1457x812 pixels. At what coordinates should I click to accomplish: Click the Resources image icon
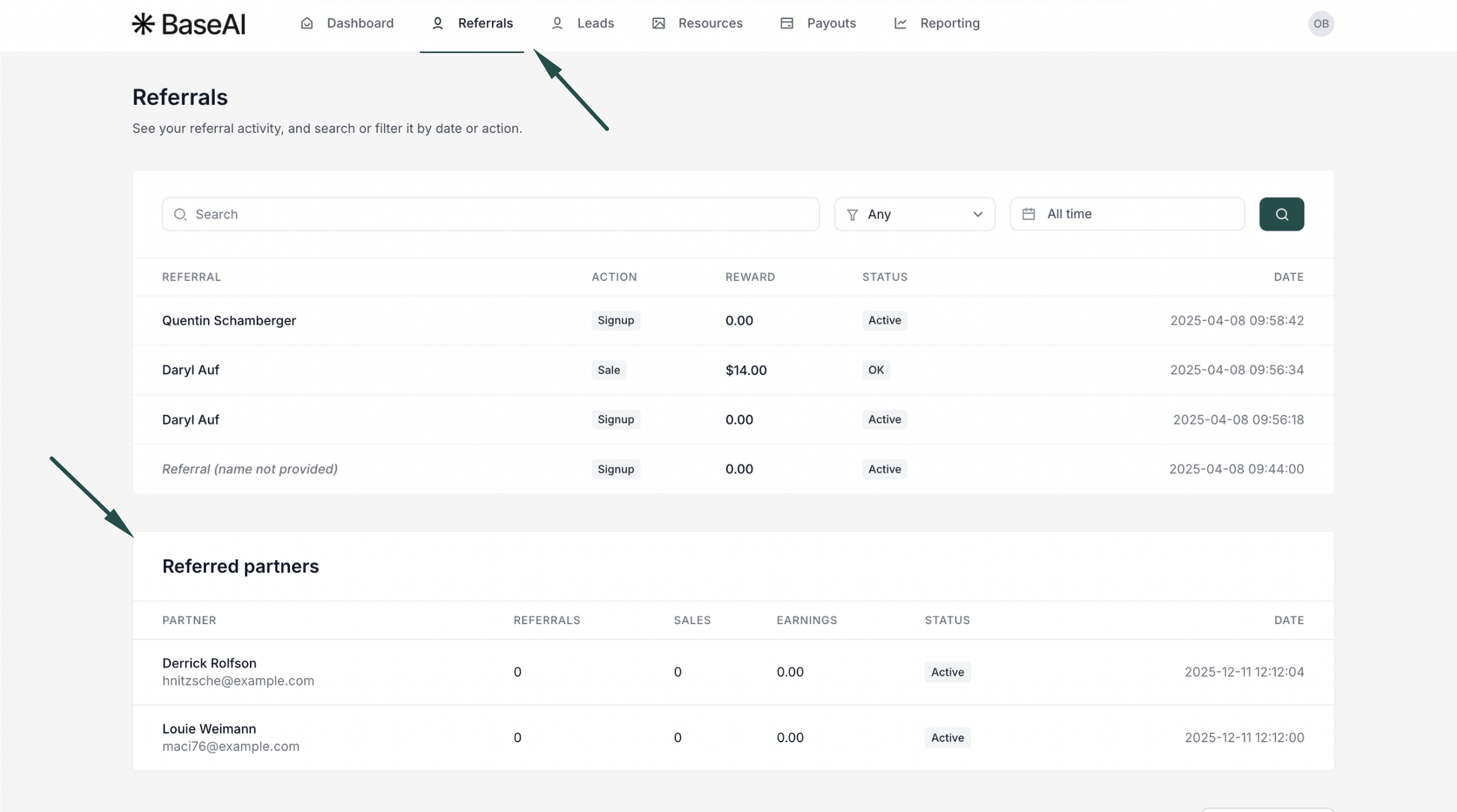point(659,23)
